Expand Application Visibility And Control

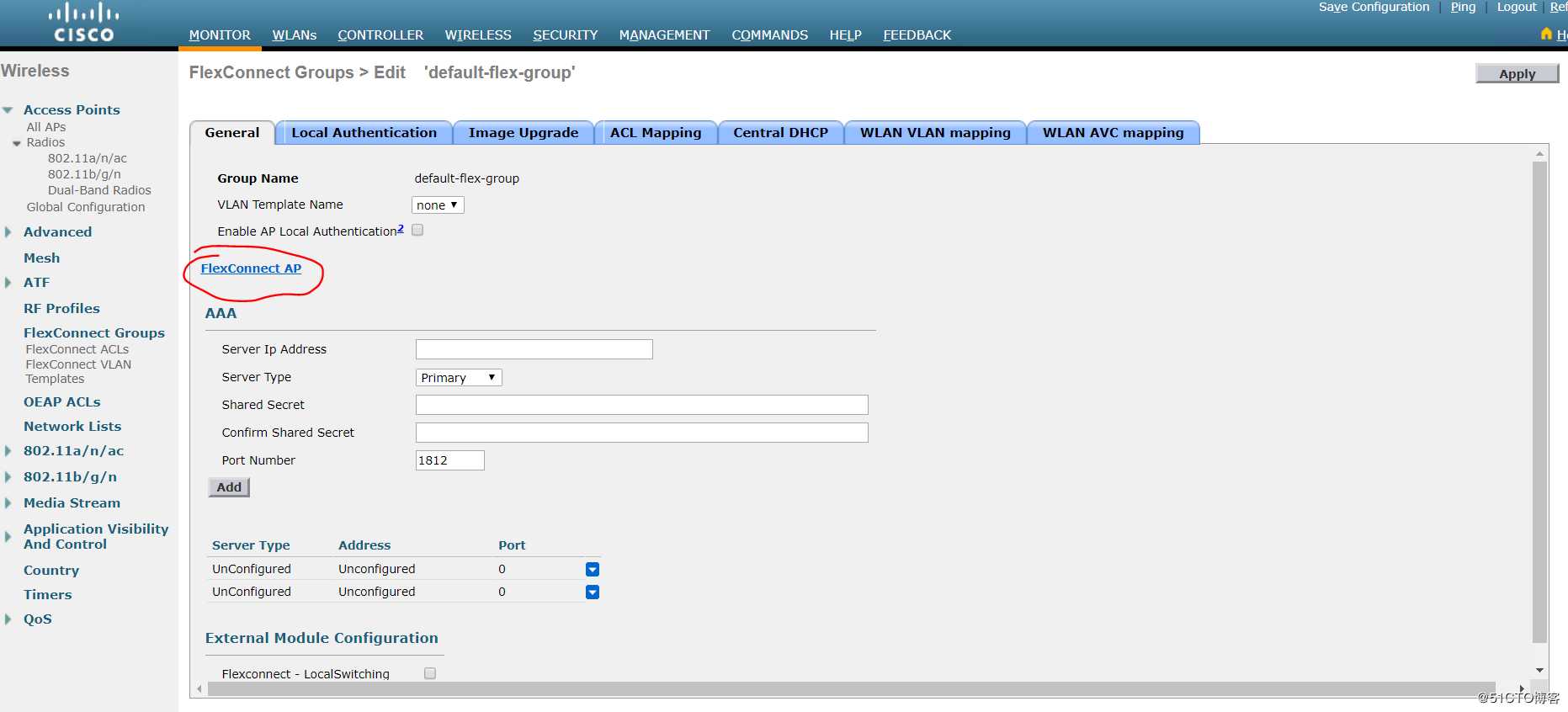[x=8, y=536]
